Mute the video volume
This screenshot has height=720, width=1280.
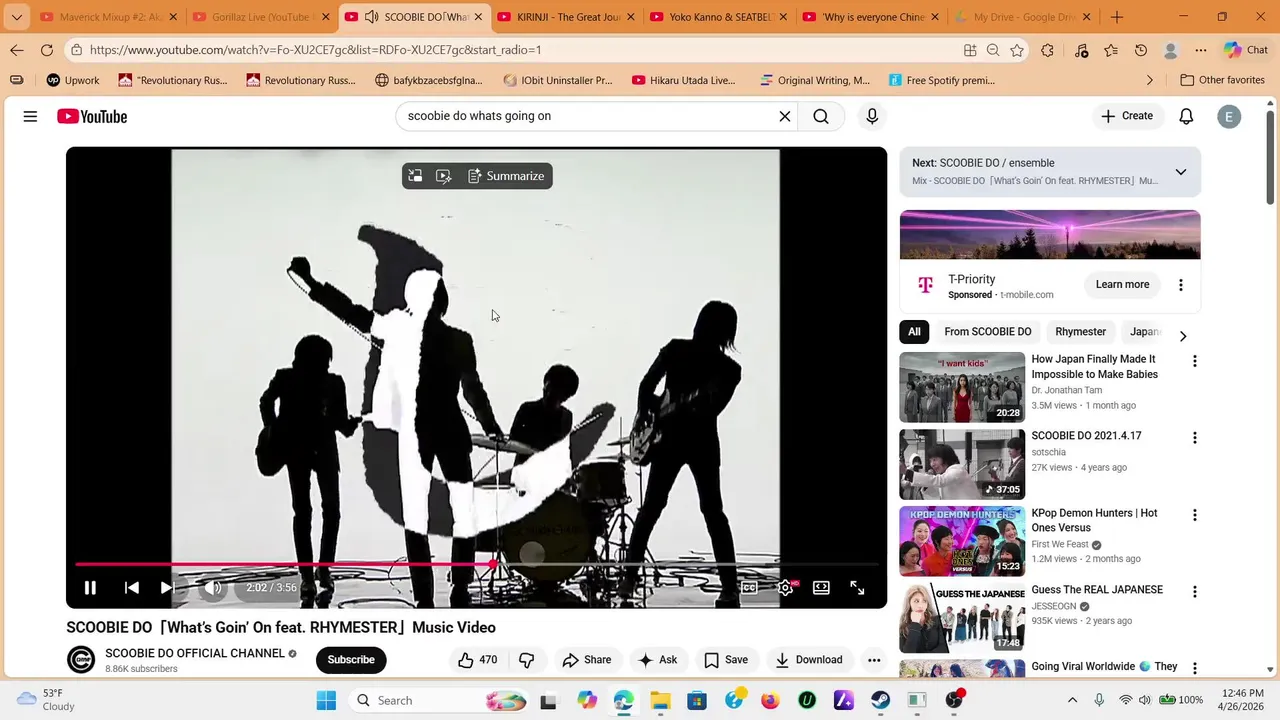point(213,588)
